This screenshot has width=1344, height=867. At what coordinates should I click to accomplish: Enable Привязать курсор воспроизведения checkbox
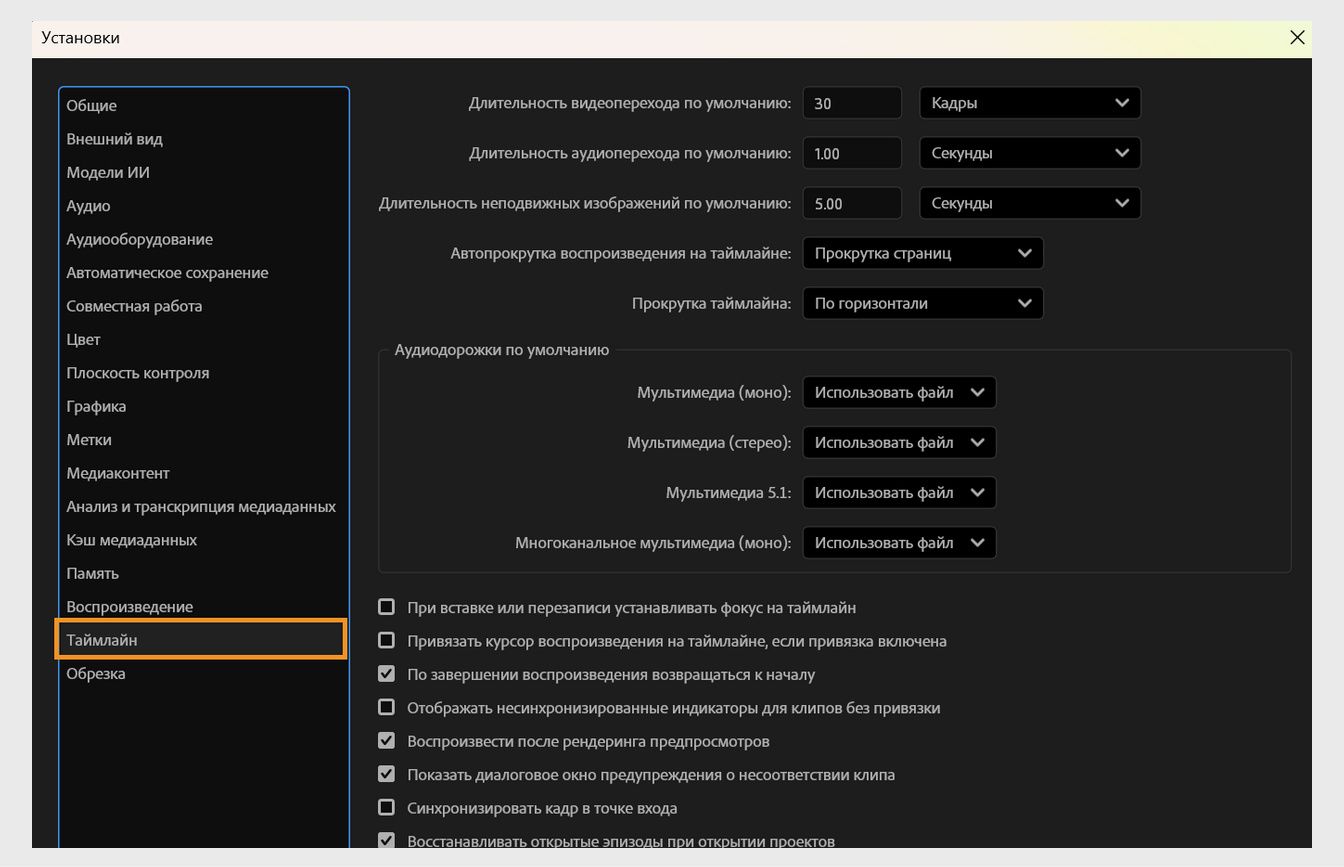pyautogui.click(x=386, y=640)
